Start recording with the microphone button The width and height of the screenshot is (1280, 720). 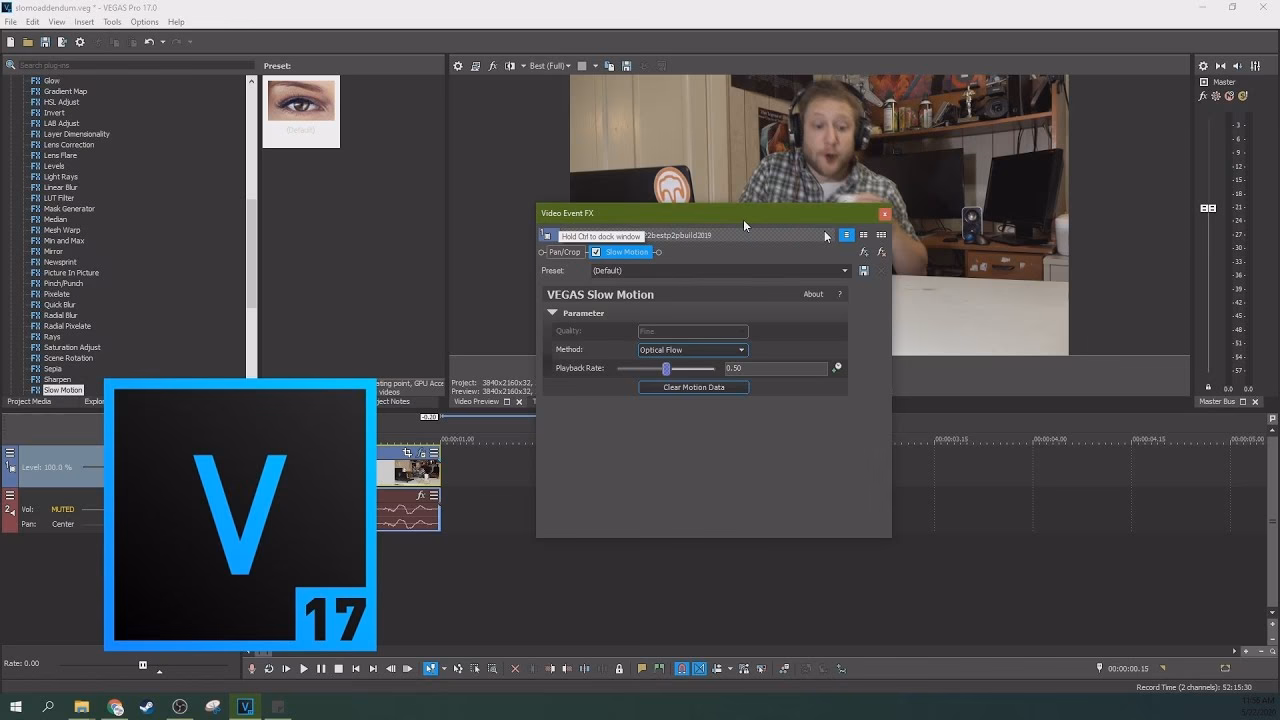point(252,669)
